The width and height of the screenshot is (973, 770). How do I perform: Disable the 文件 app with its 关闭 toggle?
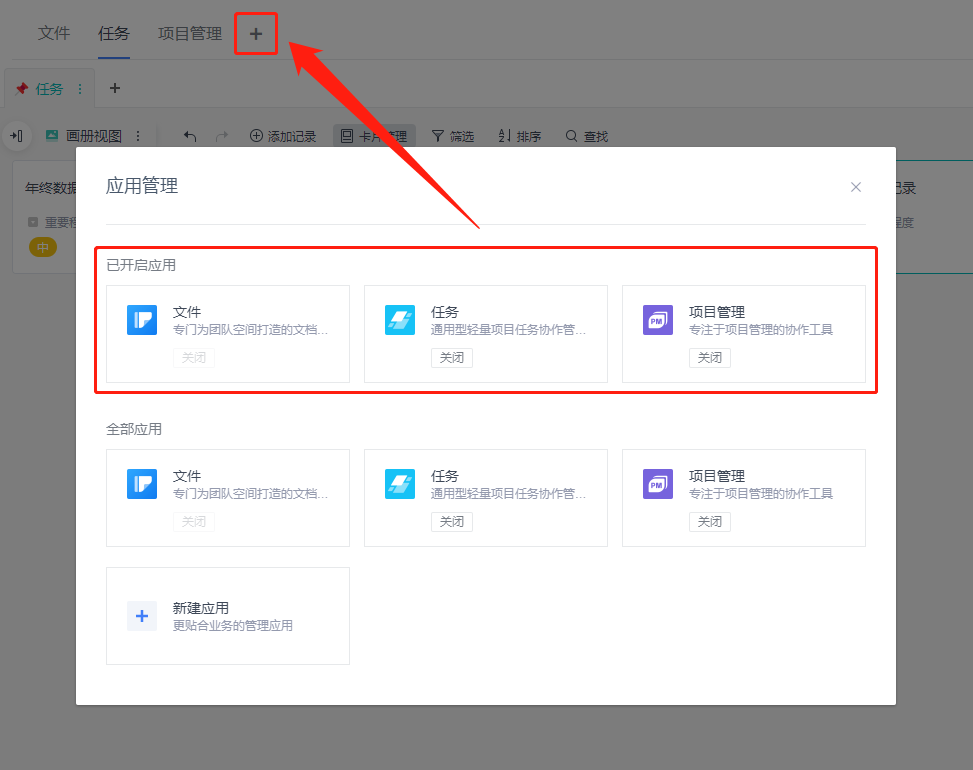[193, 357]
